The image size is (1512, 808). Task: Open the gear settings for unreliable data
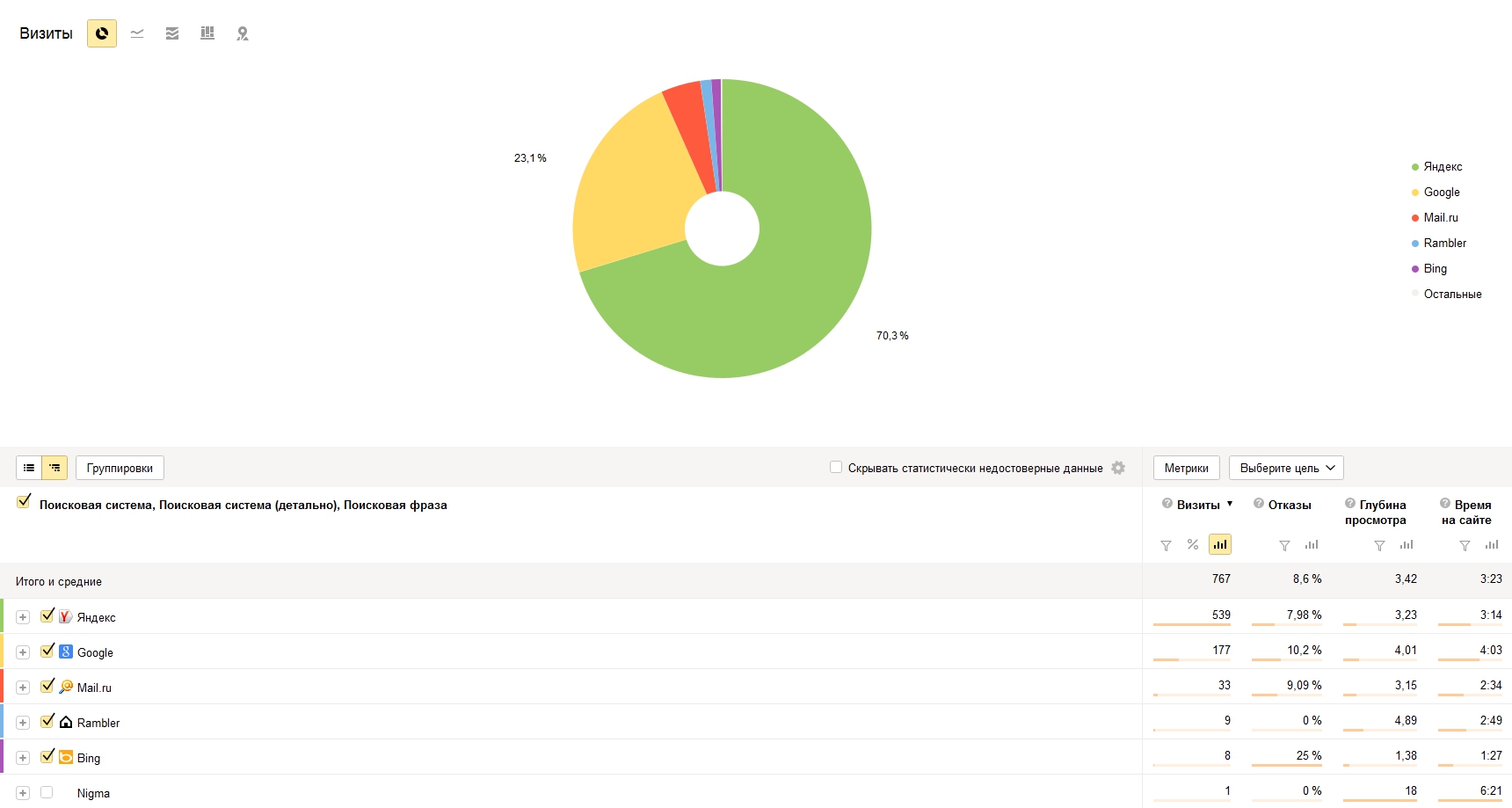[1118, 468]
